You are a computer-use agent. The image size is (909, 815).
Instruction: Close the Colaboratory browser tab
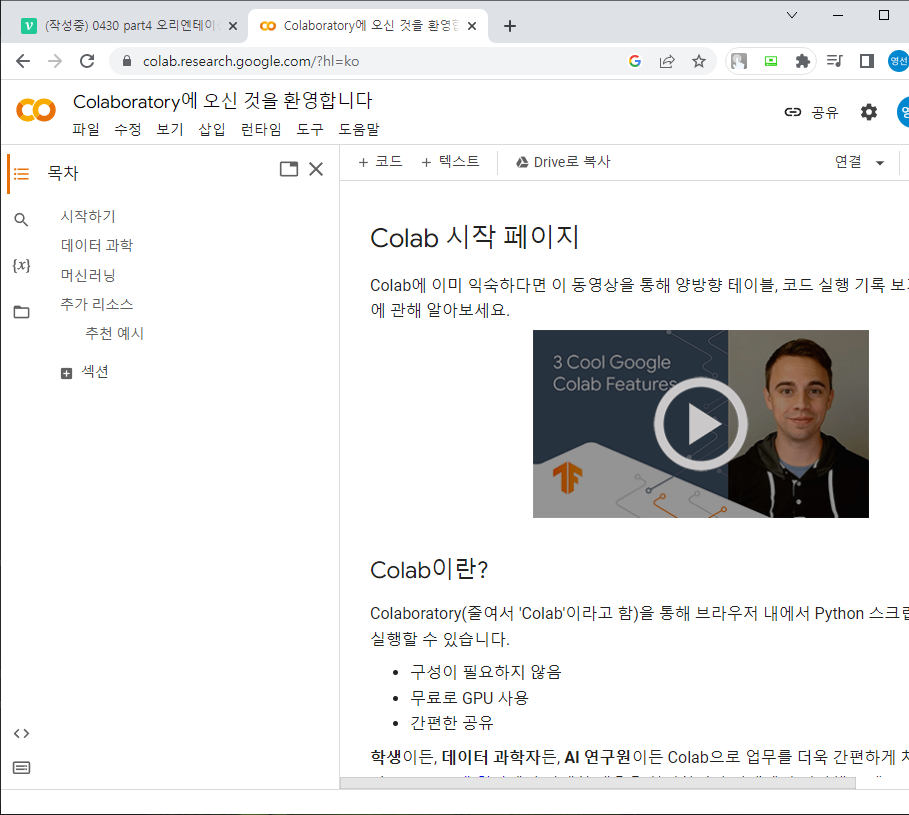(472, 26)
